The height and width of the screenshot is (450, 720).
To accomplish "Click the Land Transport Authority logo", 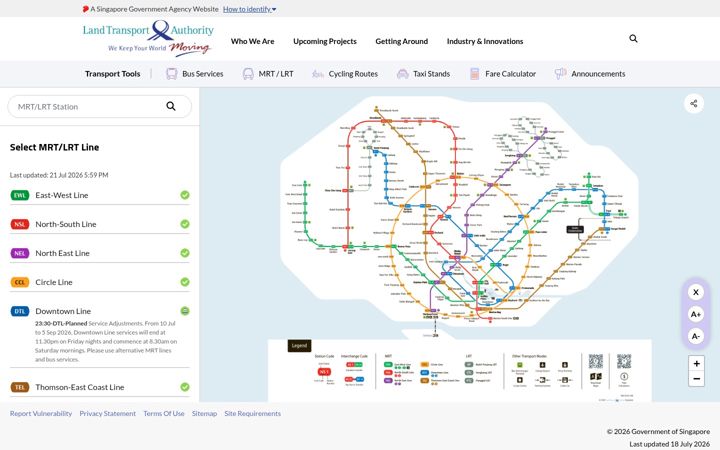I will point(148,39).
